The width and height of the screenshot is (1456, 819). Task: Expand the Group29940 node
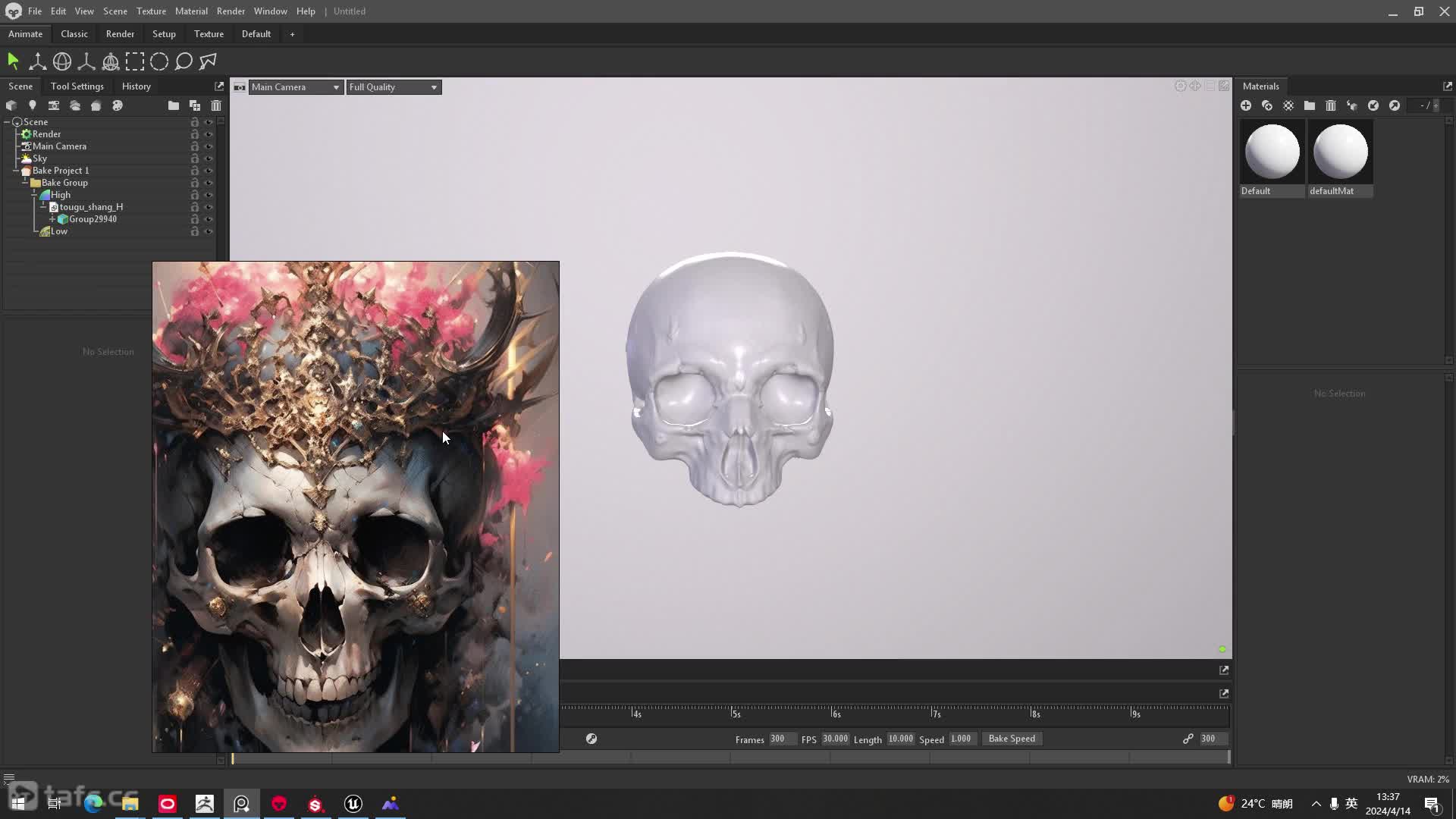tap(52, 219)
